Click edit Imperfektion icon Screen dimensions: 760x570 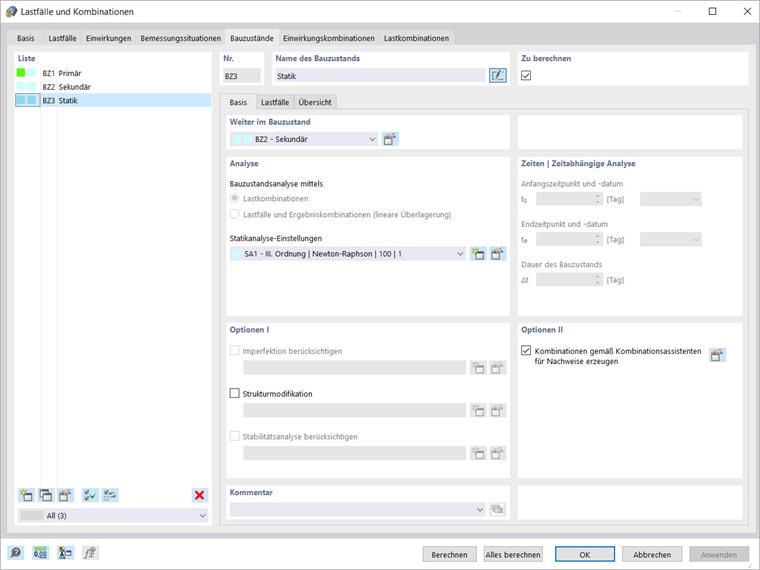pos(497,368)
